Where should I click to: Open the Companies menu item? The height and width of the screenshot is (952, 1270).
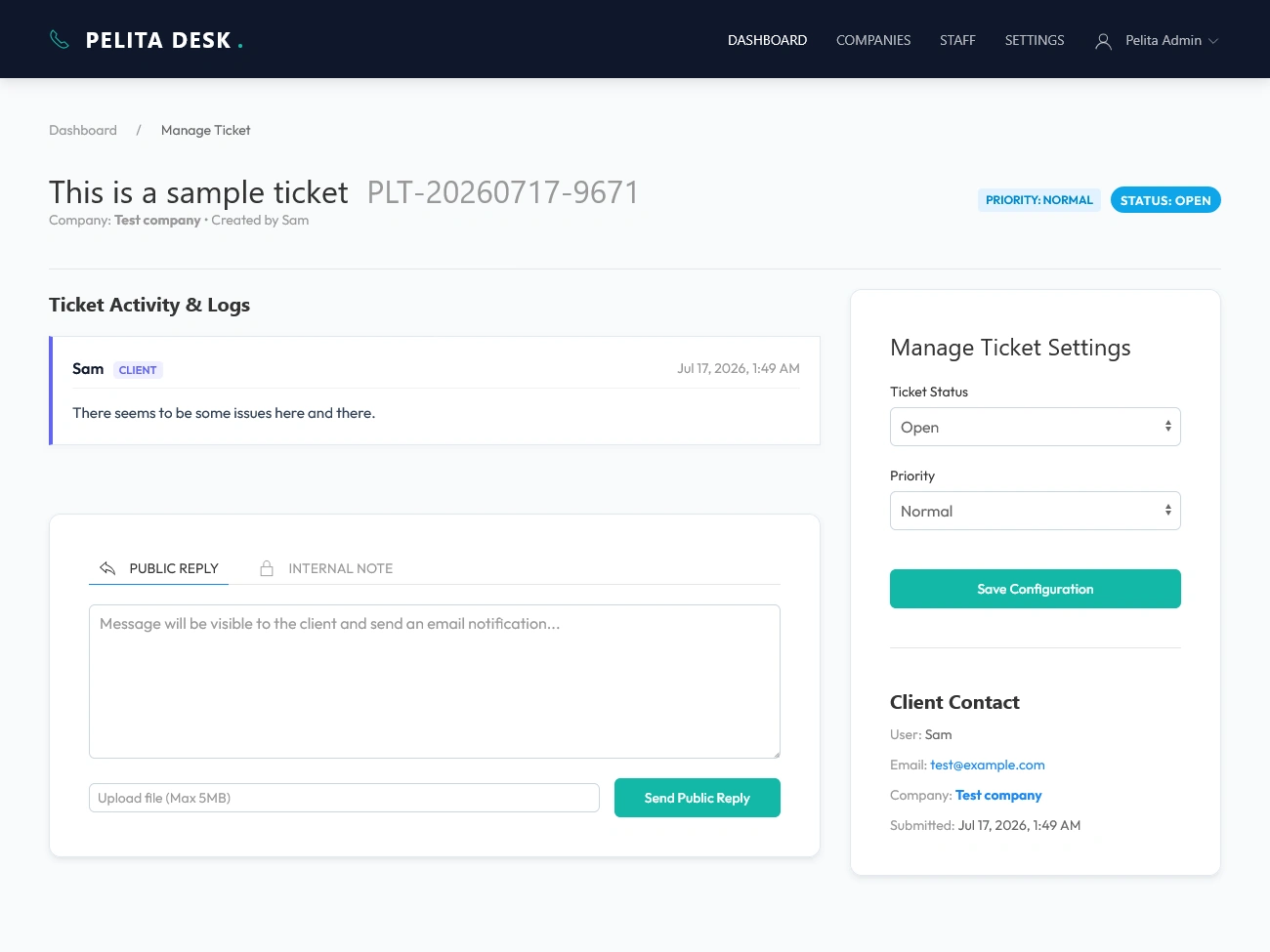pos(873,40)
